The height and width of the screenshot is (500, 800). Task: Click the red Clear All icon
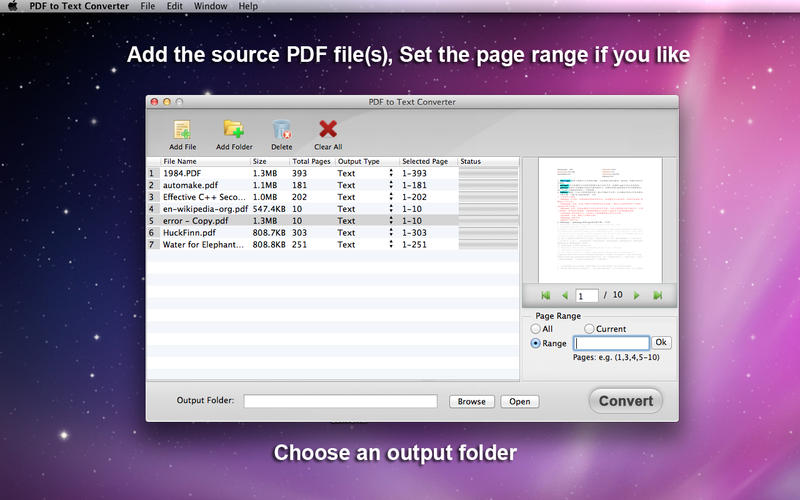pyautogui.click(x=328, y=129)
